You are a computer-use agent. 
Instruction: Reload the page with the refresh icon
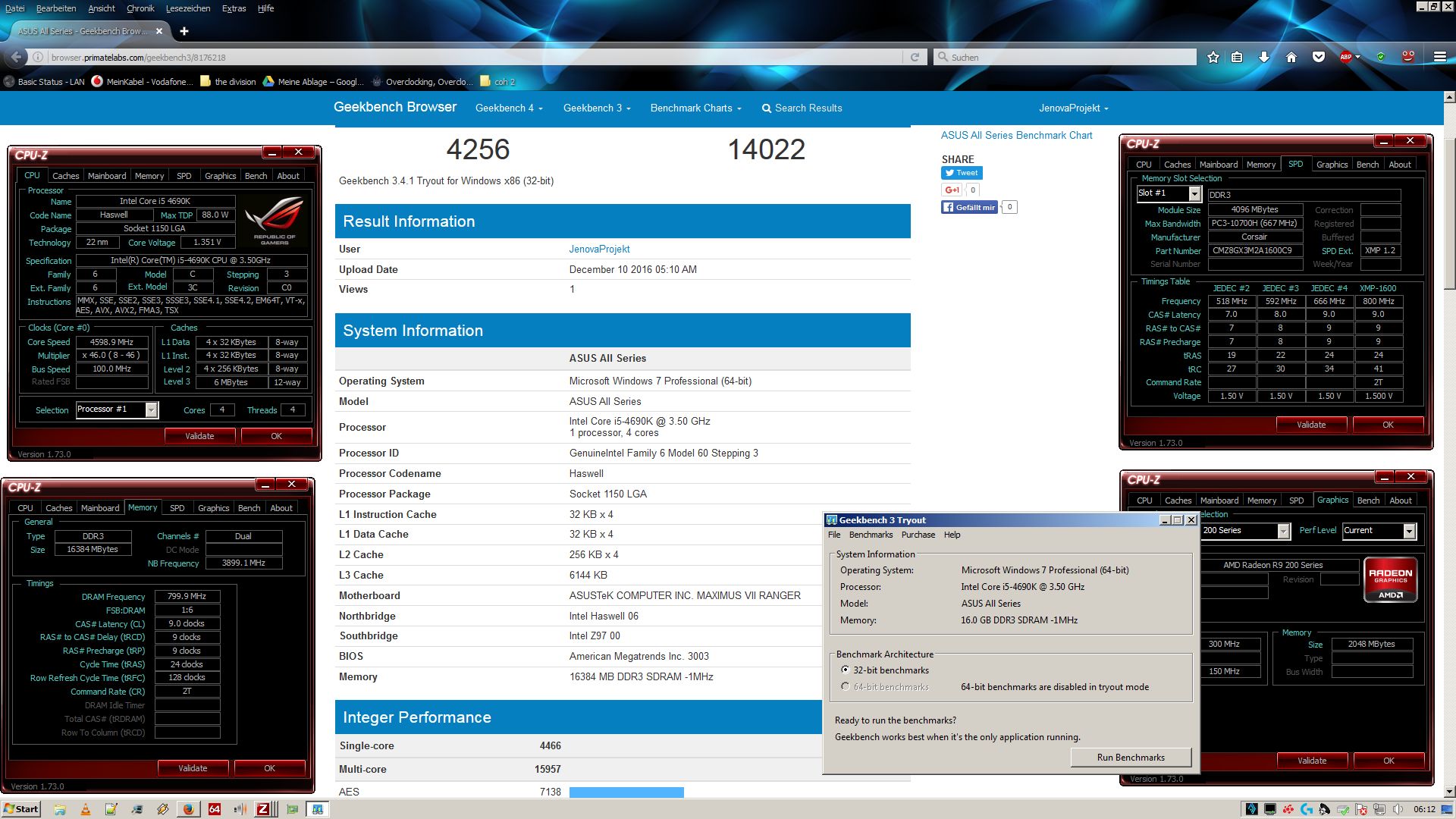click(915, 57)
